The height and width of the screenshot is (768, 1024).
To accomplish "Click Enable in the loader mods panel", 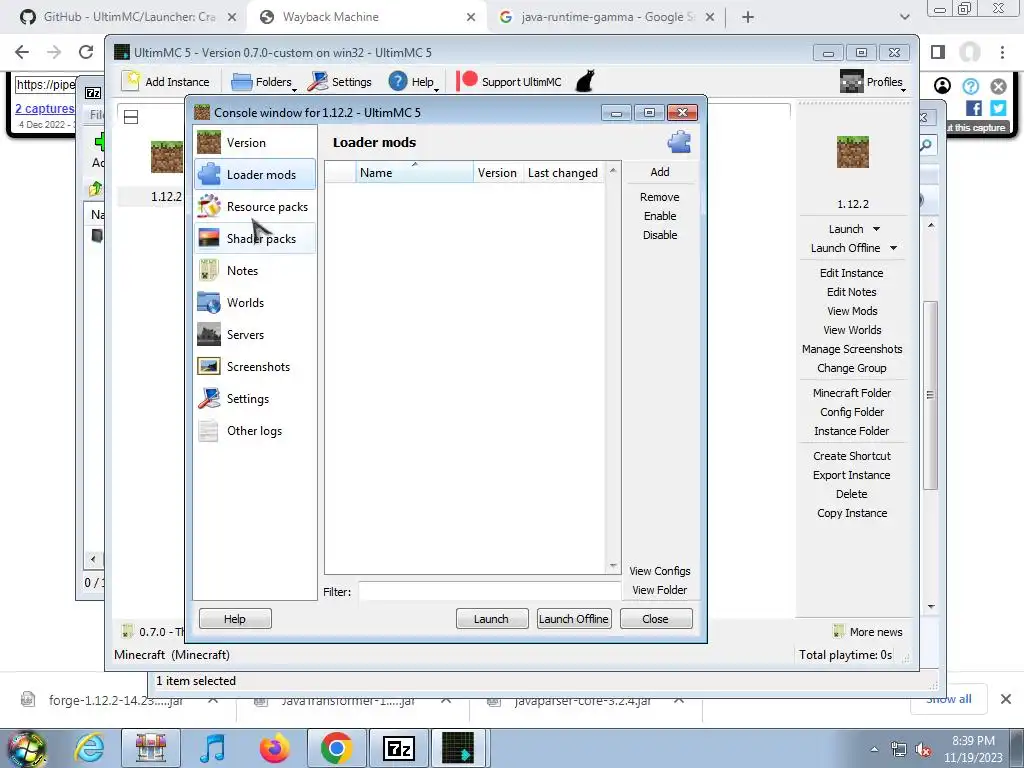I will pos(660,216).
